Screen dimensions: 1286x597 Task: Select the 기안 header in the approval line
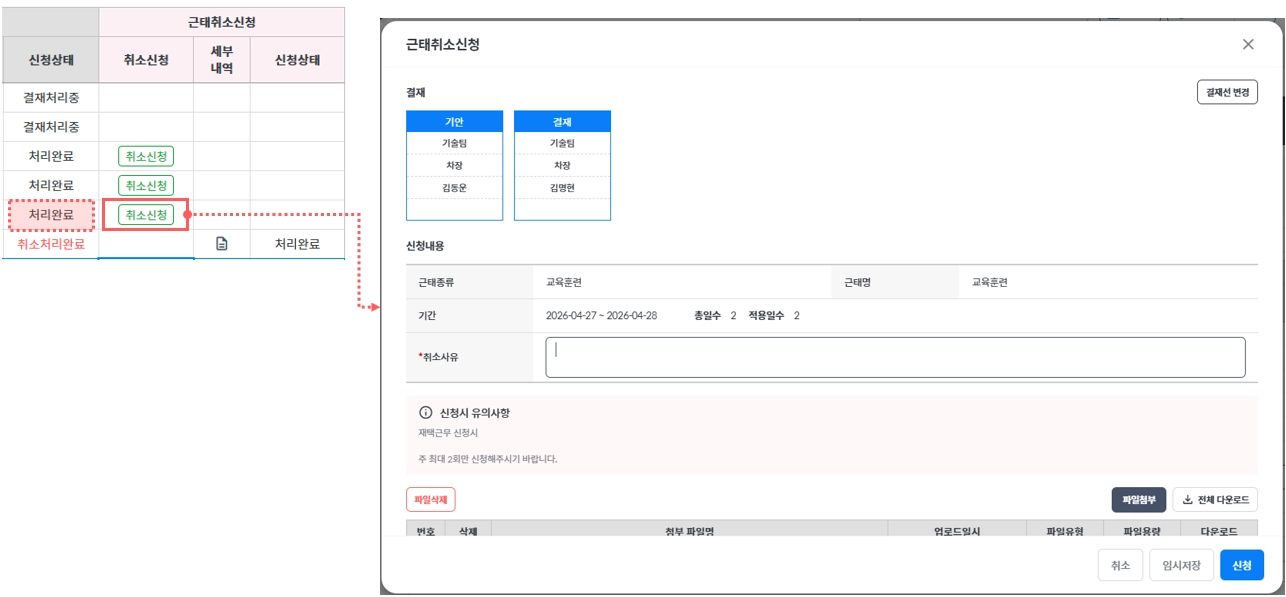tap(454, 121)
